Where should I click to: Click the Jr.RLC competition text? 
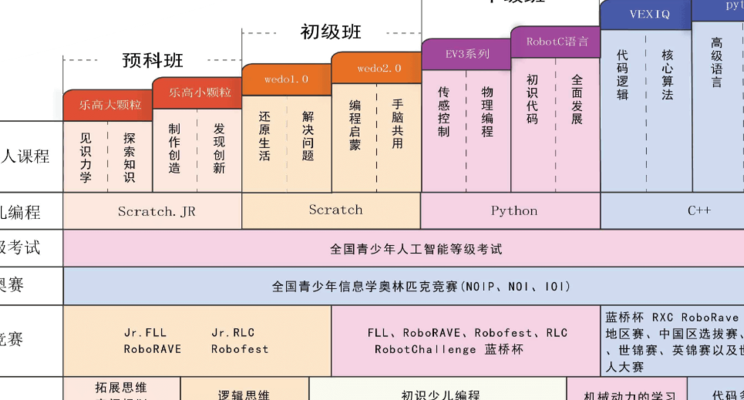[x=233, y=333]
